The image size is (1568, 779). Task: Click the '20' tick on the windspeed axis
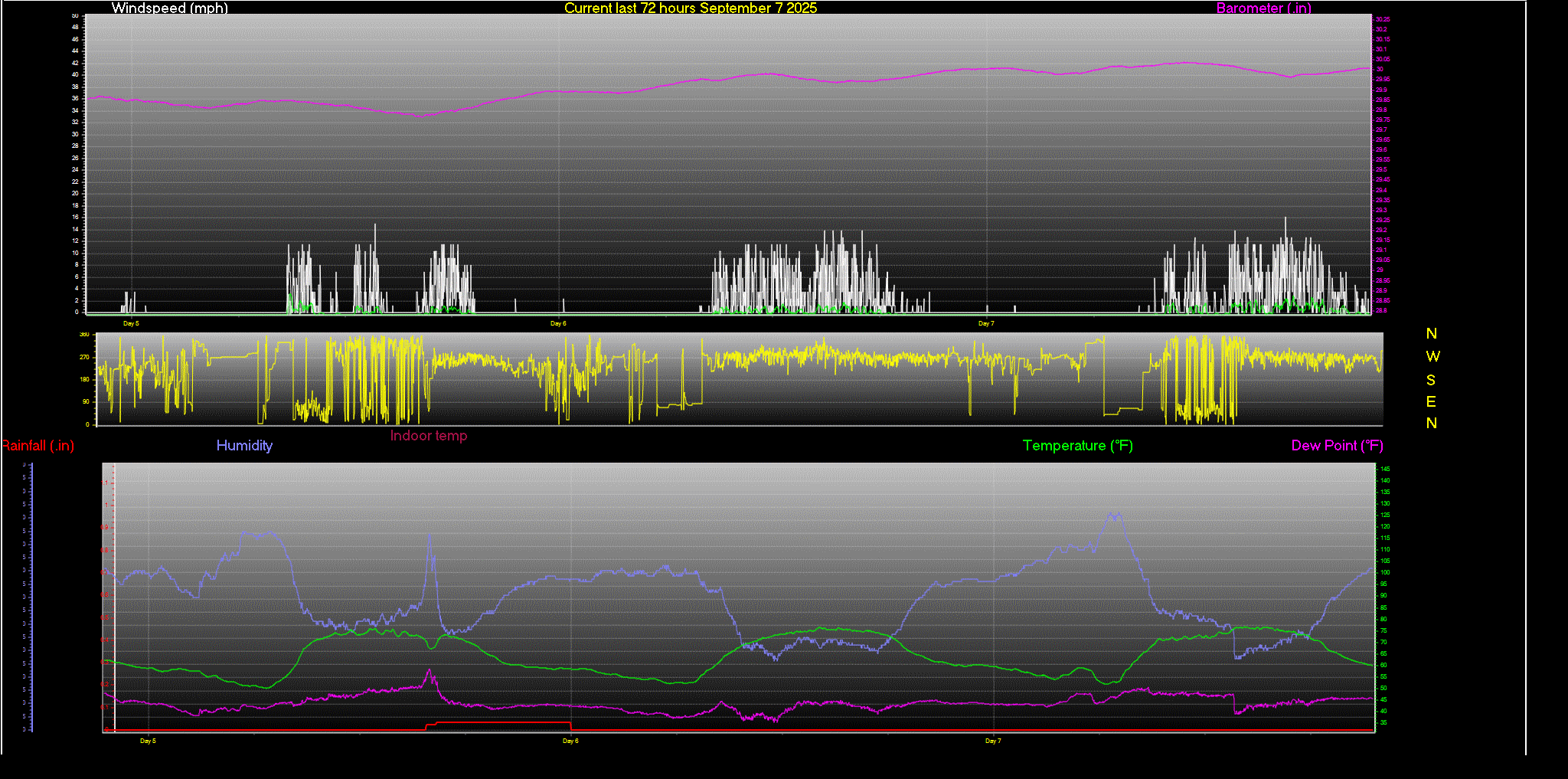tap(75, 193)
